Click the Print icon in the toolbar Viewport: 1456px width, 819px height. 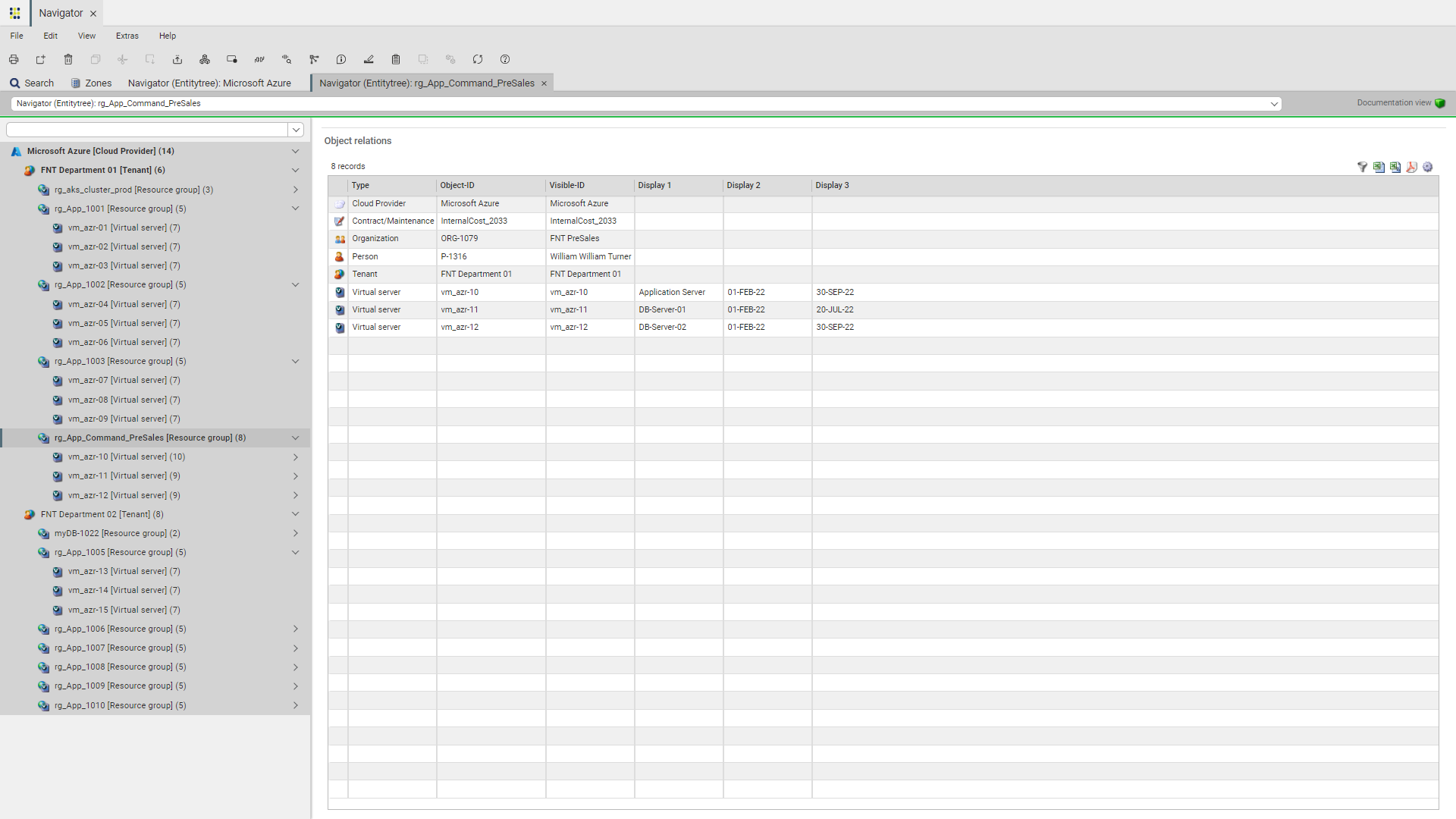tap(14, 59)
